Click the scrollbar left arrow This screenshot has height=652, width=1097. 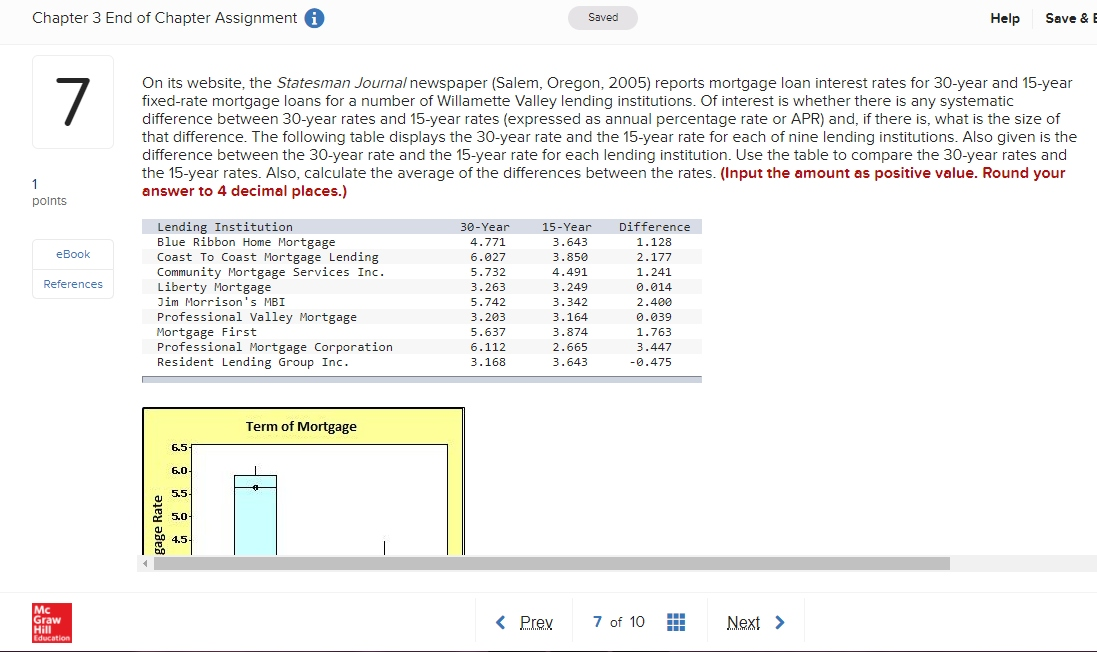point(145,563)
